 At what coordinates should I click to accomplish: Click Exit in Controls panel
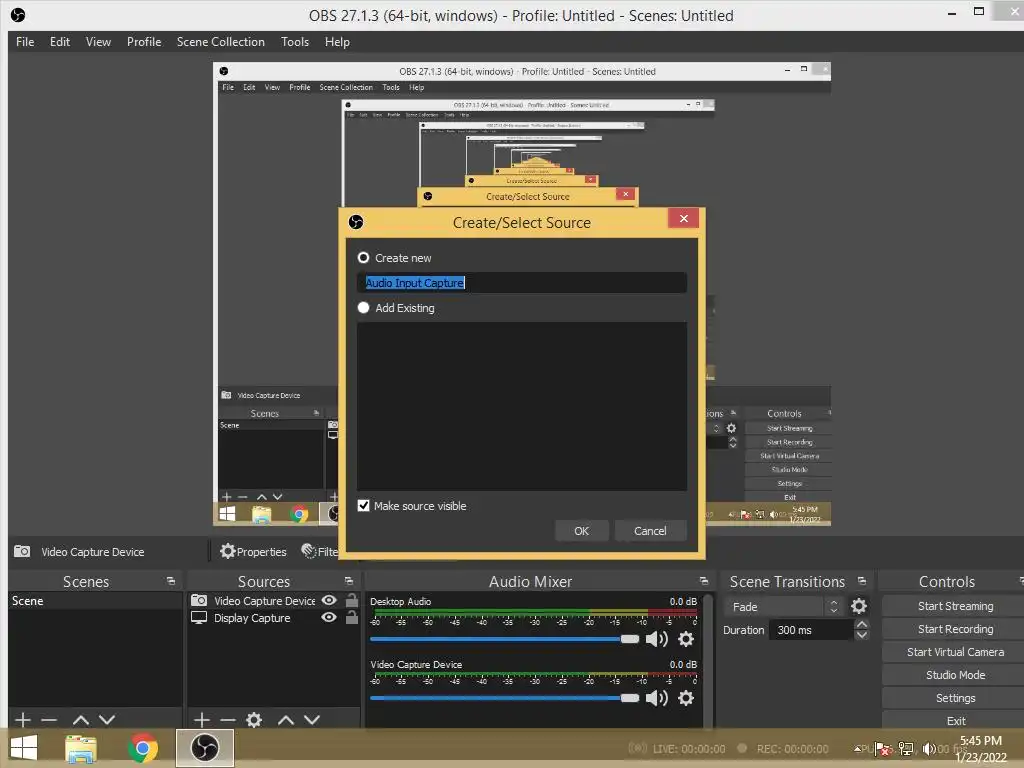coord(955,721)
